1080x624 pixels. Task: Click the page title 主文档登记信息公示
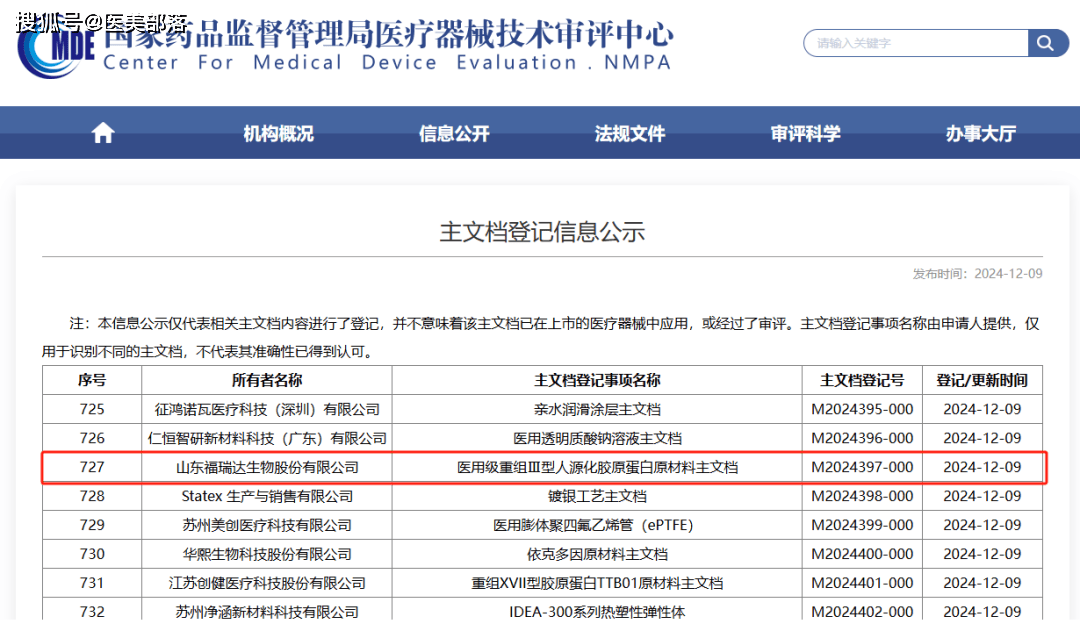[x=542, y=231]
